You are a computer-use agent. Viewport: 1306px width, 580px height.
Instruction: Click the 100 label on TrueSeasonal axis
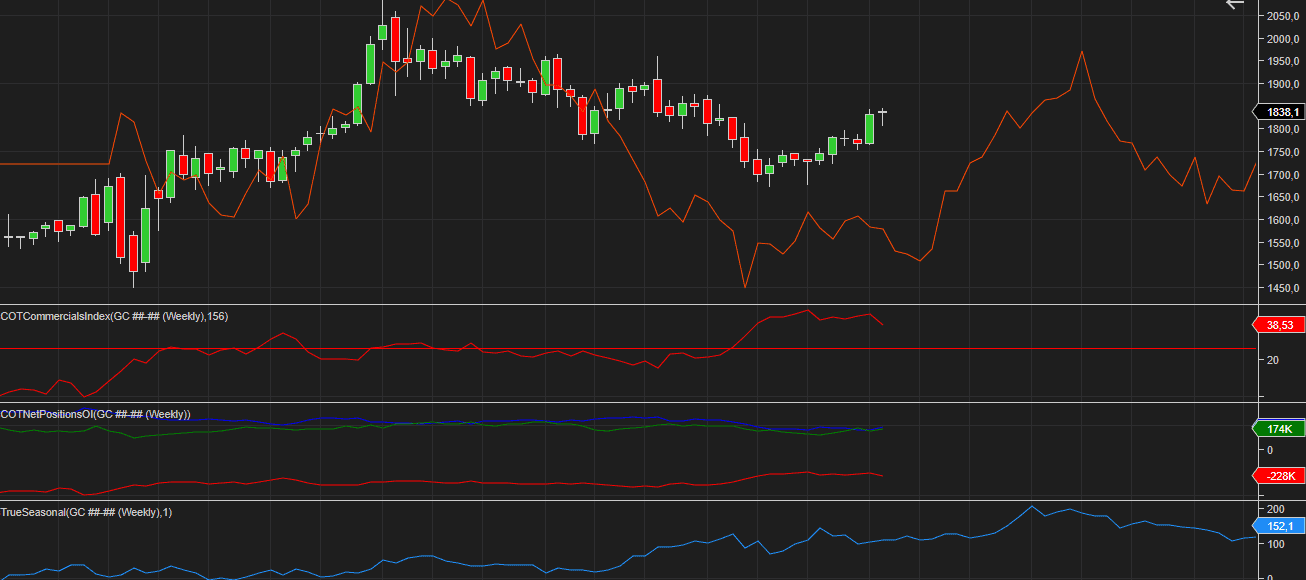[1275, 544]
